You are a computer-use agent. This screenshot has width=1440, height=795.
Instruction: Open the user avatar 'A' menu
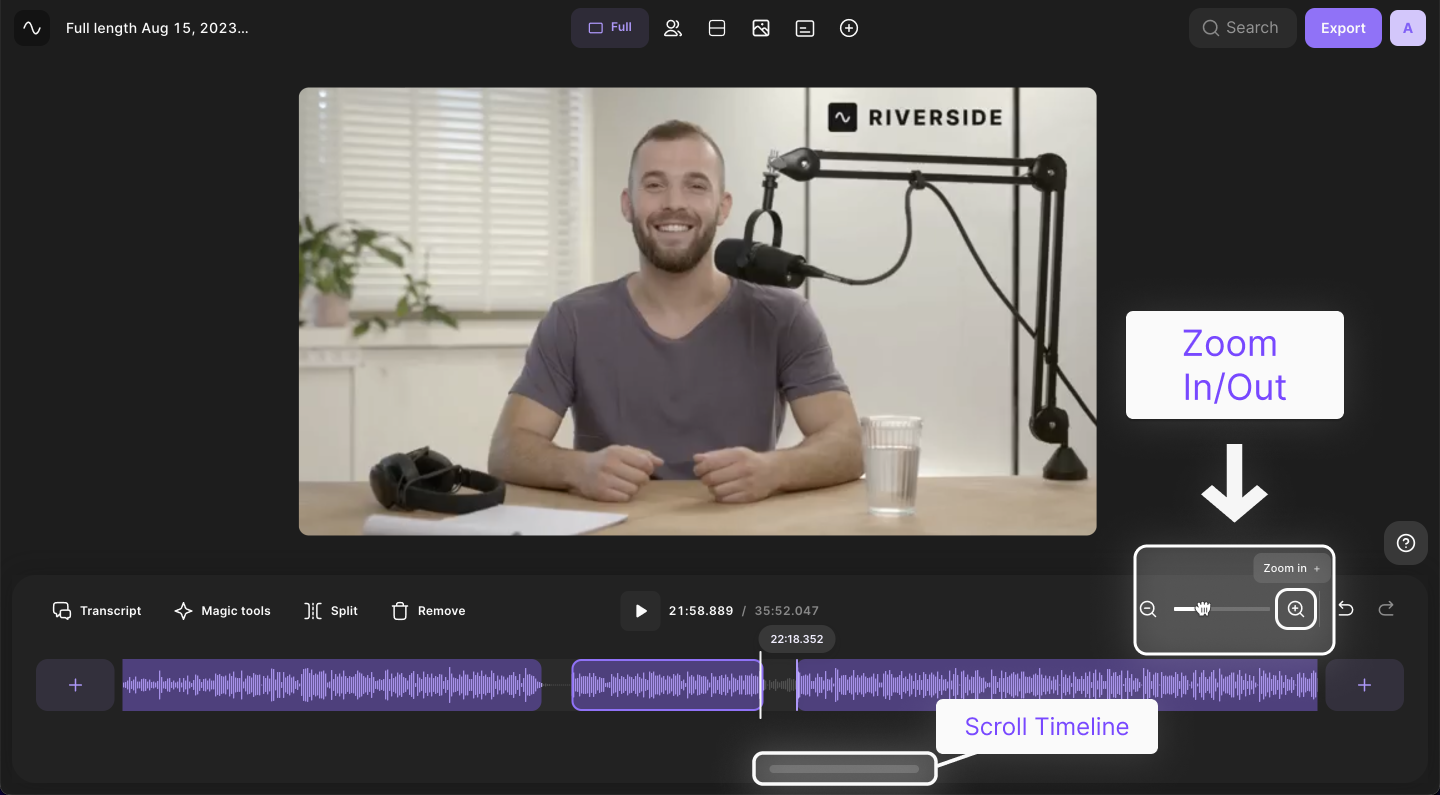(x=1408, y=28)
